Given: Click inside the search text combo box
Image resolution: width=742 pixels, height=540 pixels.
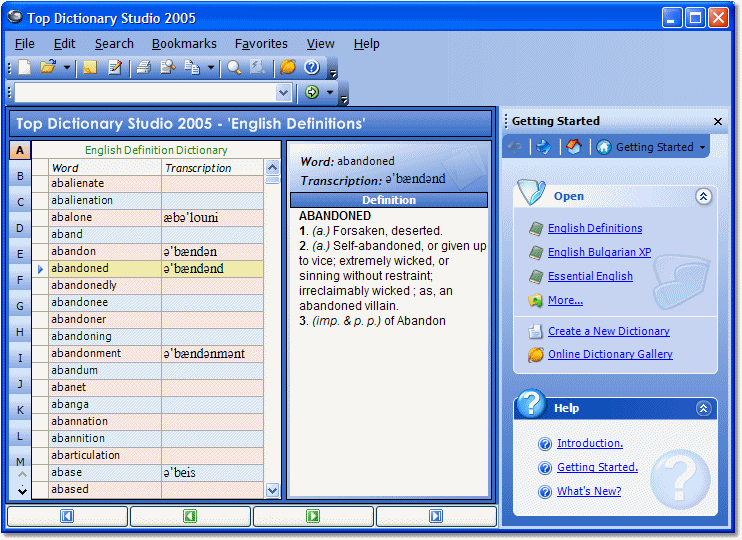Looking at the screenshot, I should [146, 92].
